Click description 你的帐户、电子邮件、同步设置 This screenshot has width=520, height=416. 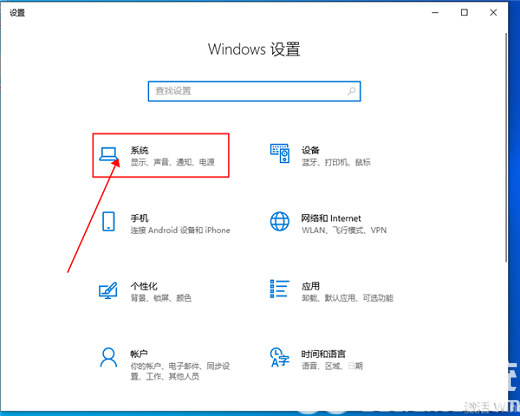point(180,371)
